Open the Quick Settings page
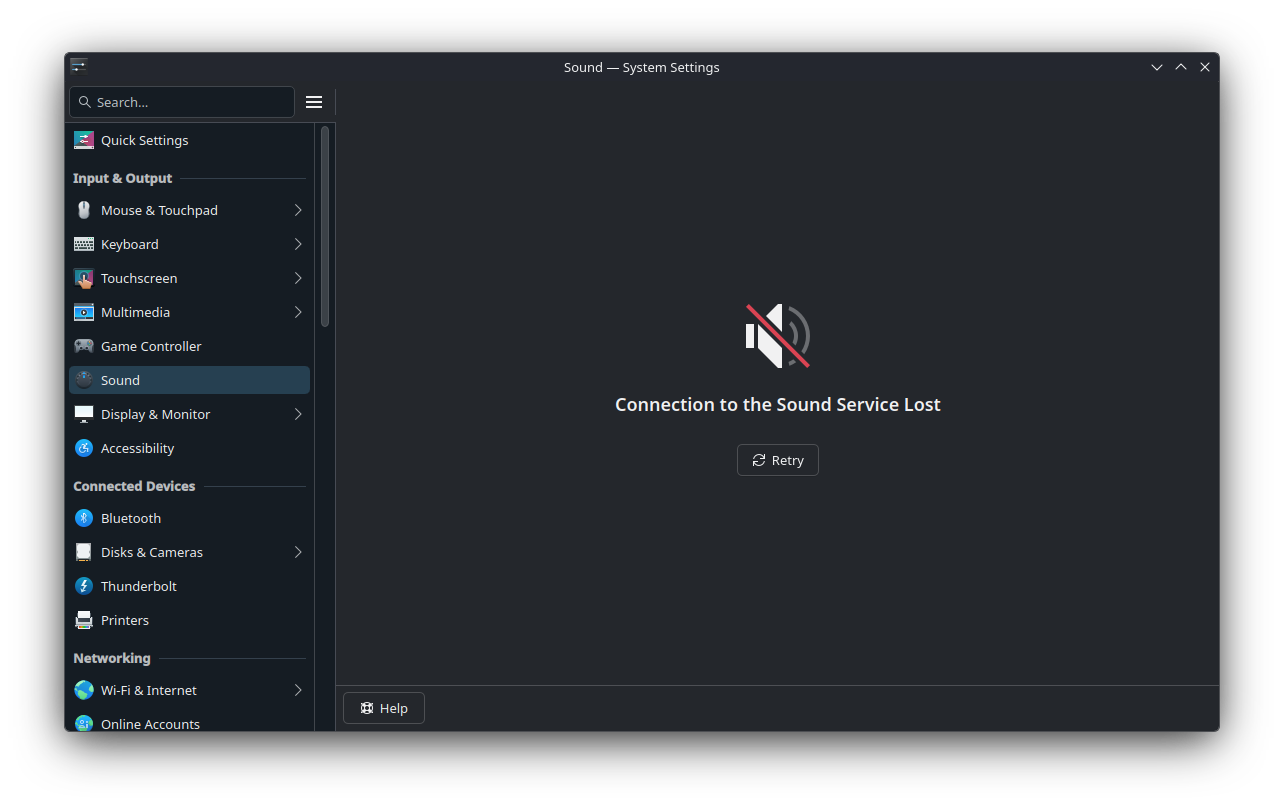Image resolution: width=1284 pixels, height=808 pixels. click(x=189, y=140)
